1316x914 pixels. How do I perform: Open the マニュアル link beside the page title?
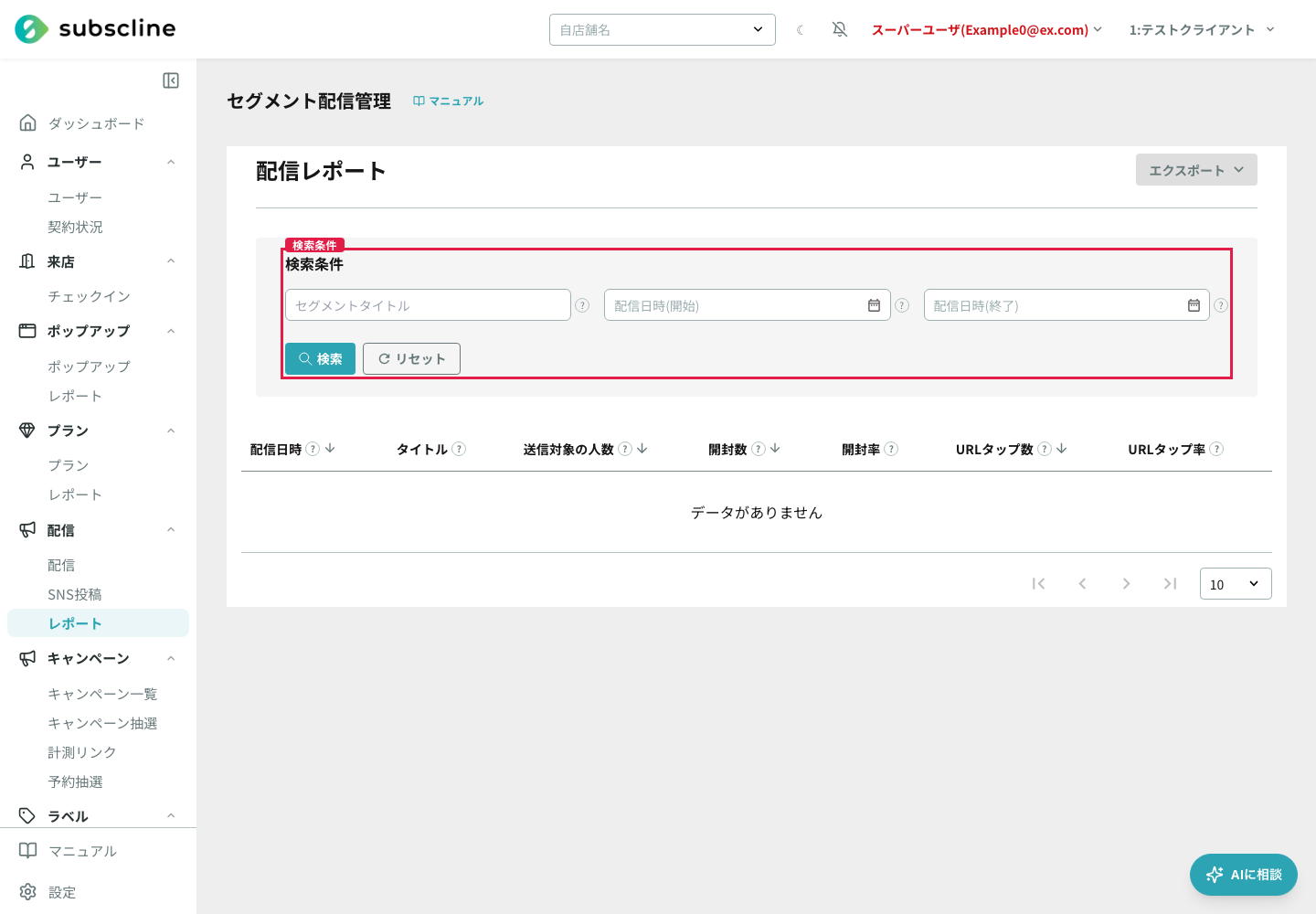tap(449, 101)
